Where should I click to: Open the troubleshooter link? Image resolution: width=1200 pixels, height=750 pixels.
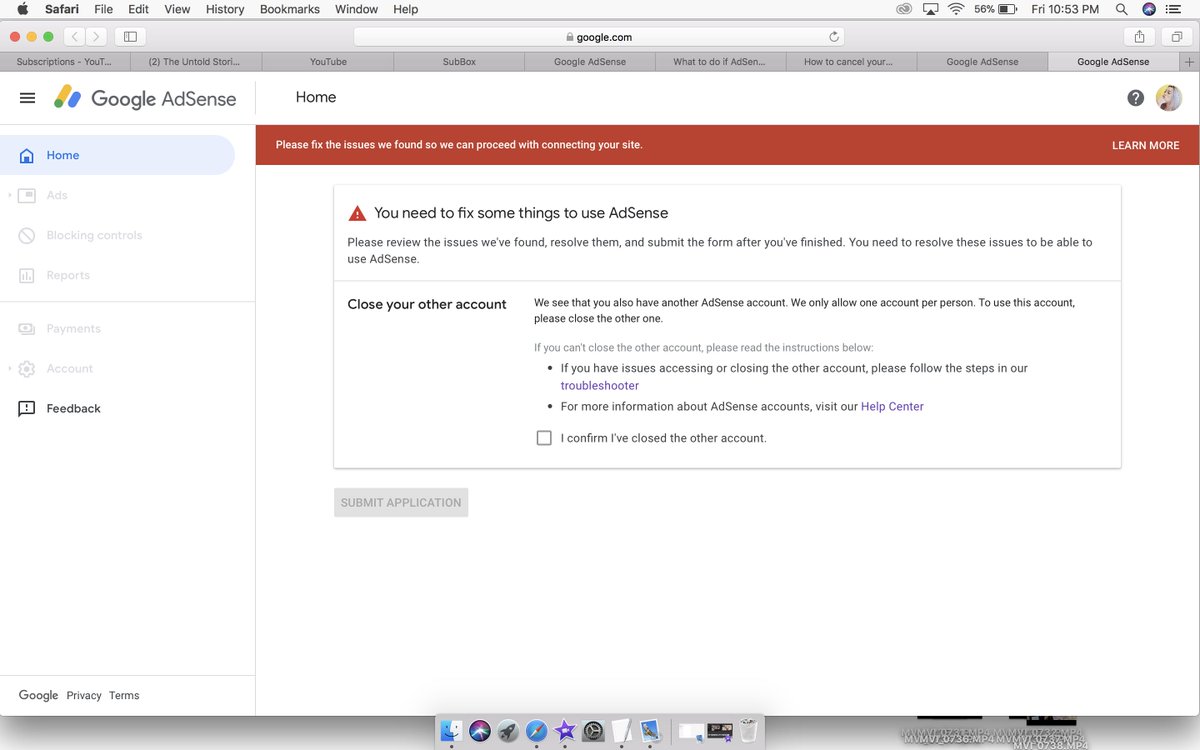tap(599, 385)
